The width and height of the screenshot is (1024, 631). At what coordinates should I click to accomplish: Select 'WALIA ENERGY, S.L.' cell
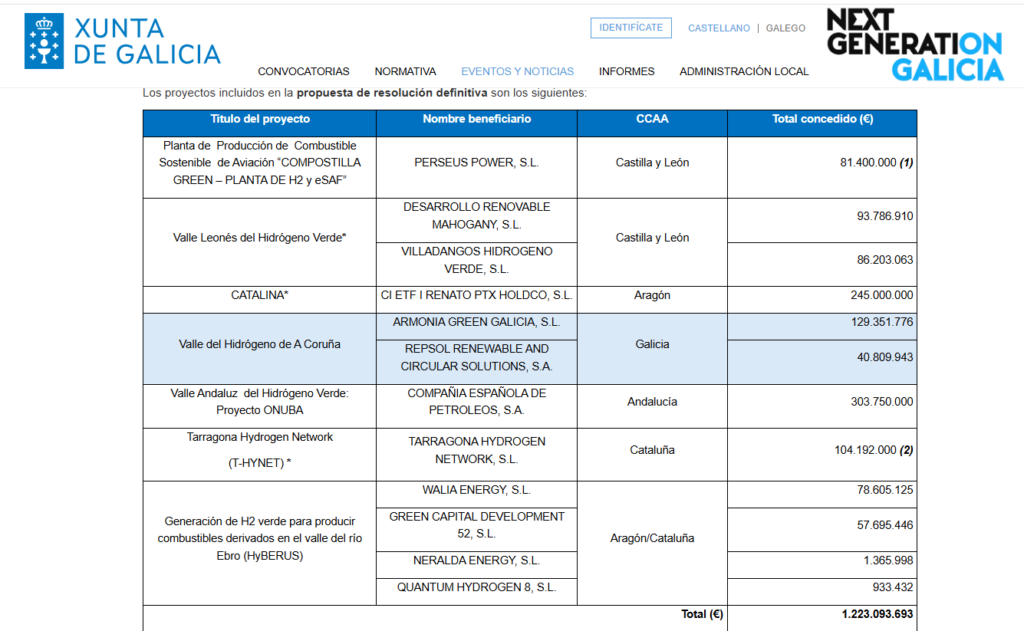(477, 494)
